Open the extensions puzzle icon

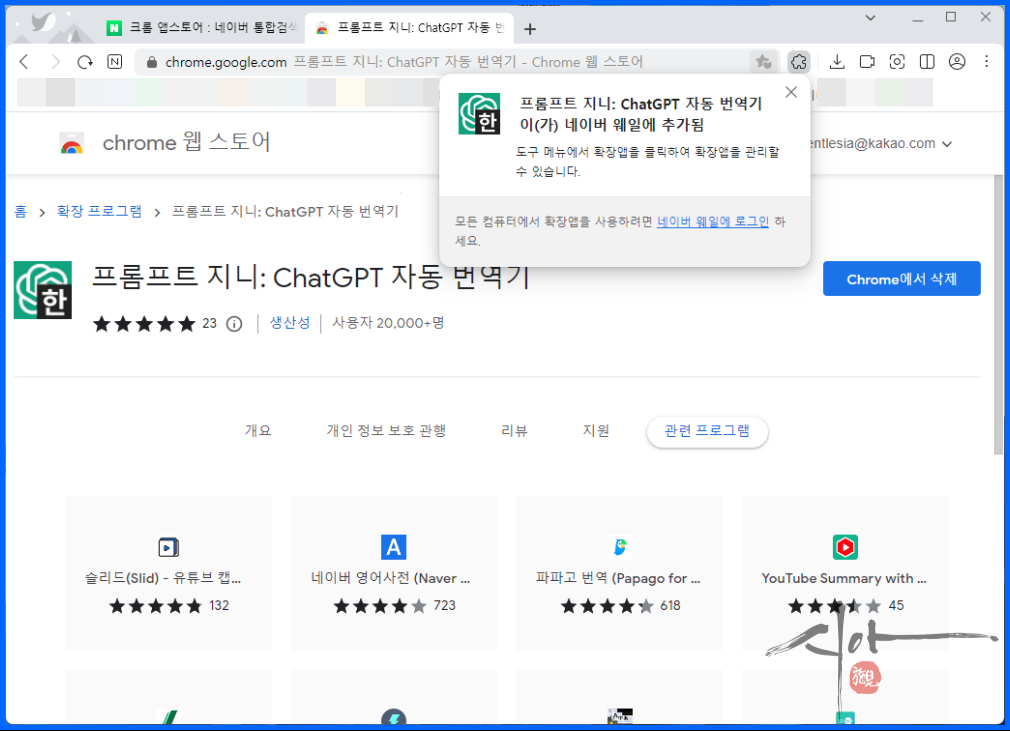click(x=799, y=62)
